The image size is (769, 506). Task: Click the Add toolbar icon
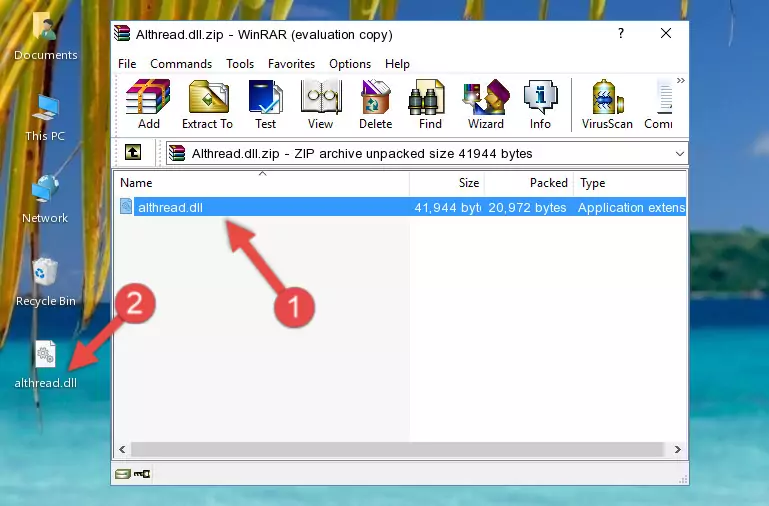(148, 104)
